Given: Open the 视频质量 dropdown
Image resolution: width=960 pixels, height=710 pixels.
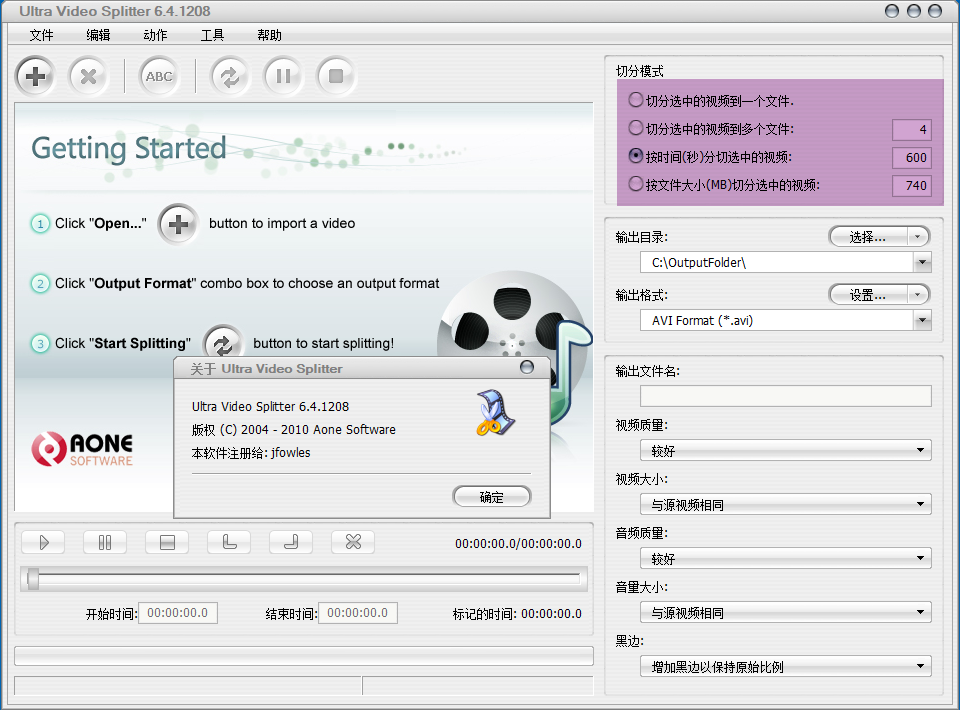Looking at the screenshot, I should [786, 450].
